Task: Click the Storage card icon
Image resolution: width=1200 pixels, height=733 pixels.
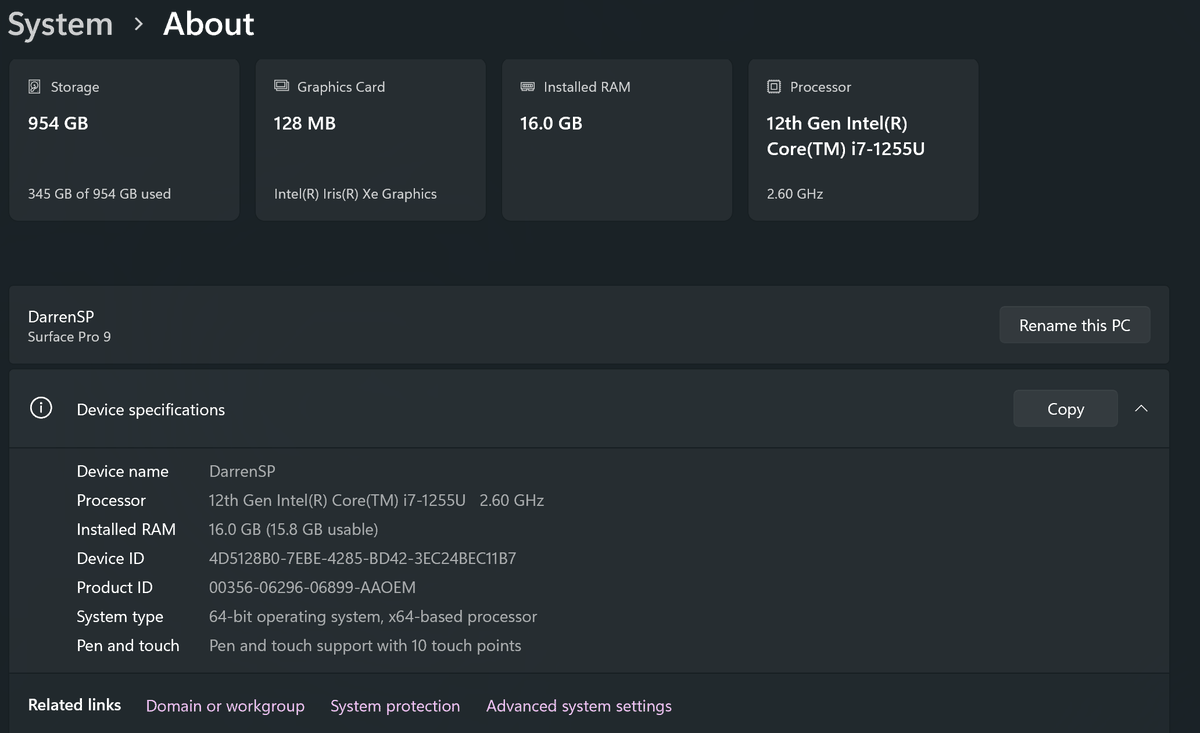Action: (x=35, y=87)
